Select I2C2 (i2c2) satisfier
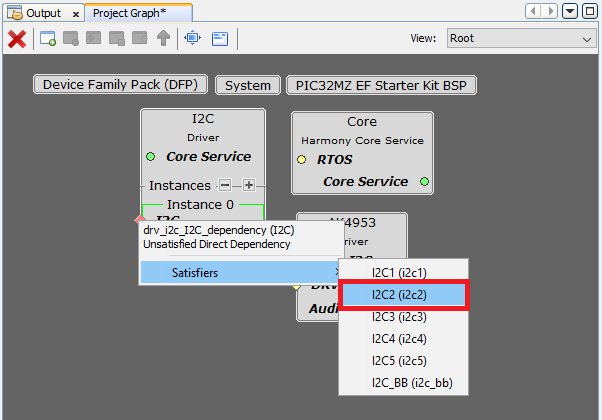 [403, 295]
